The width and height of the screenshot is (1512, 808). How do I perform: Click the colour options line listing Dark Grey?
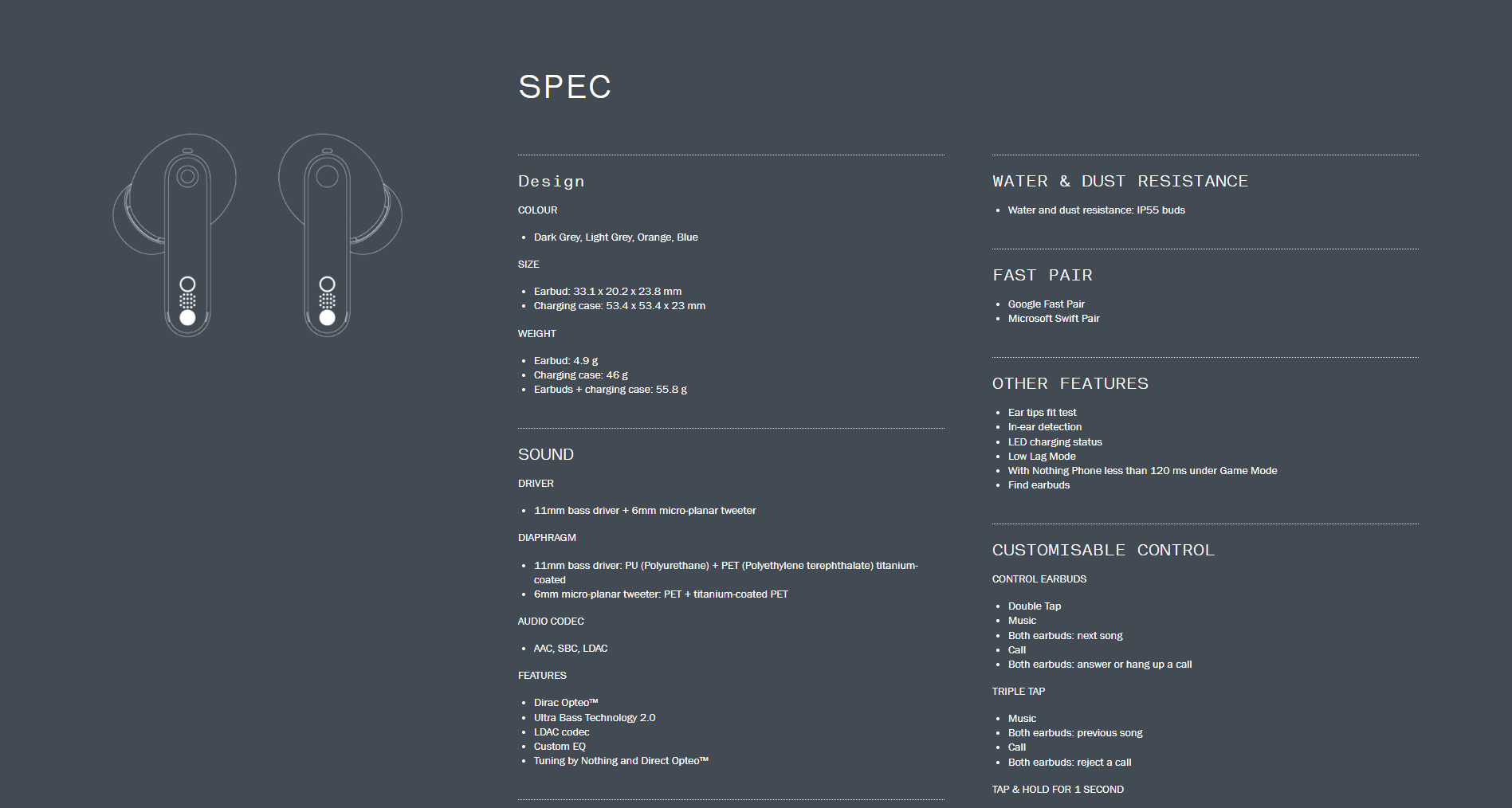click(615, 237)
